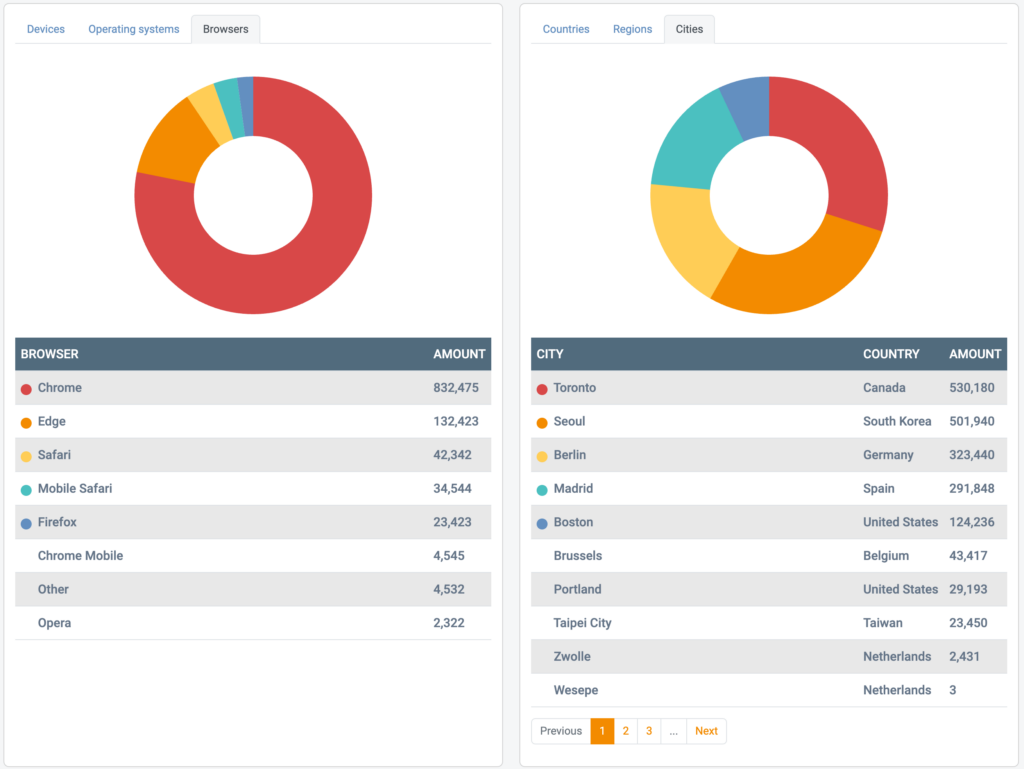Select the Seoul row in the cities table
The image size is (1024, 769).
point(700,421)
